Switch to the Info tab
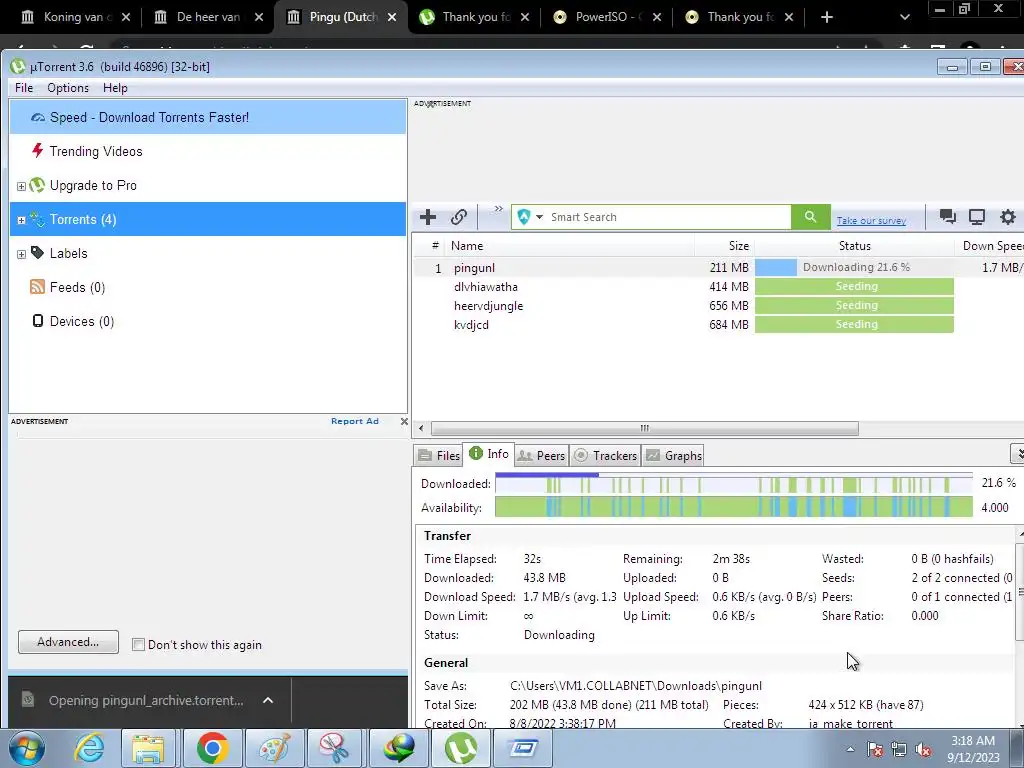 pyautogui.click(x=488, y=454)
